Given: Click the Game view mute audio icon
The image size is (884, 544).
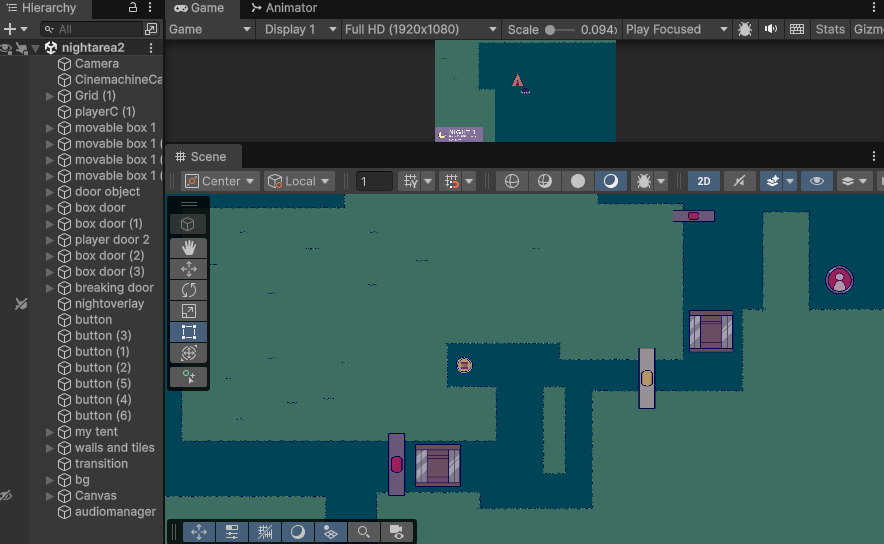Looking at the screenshot, I should (x=770, y=29).
